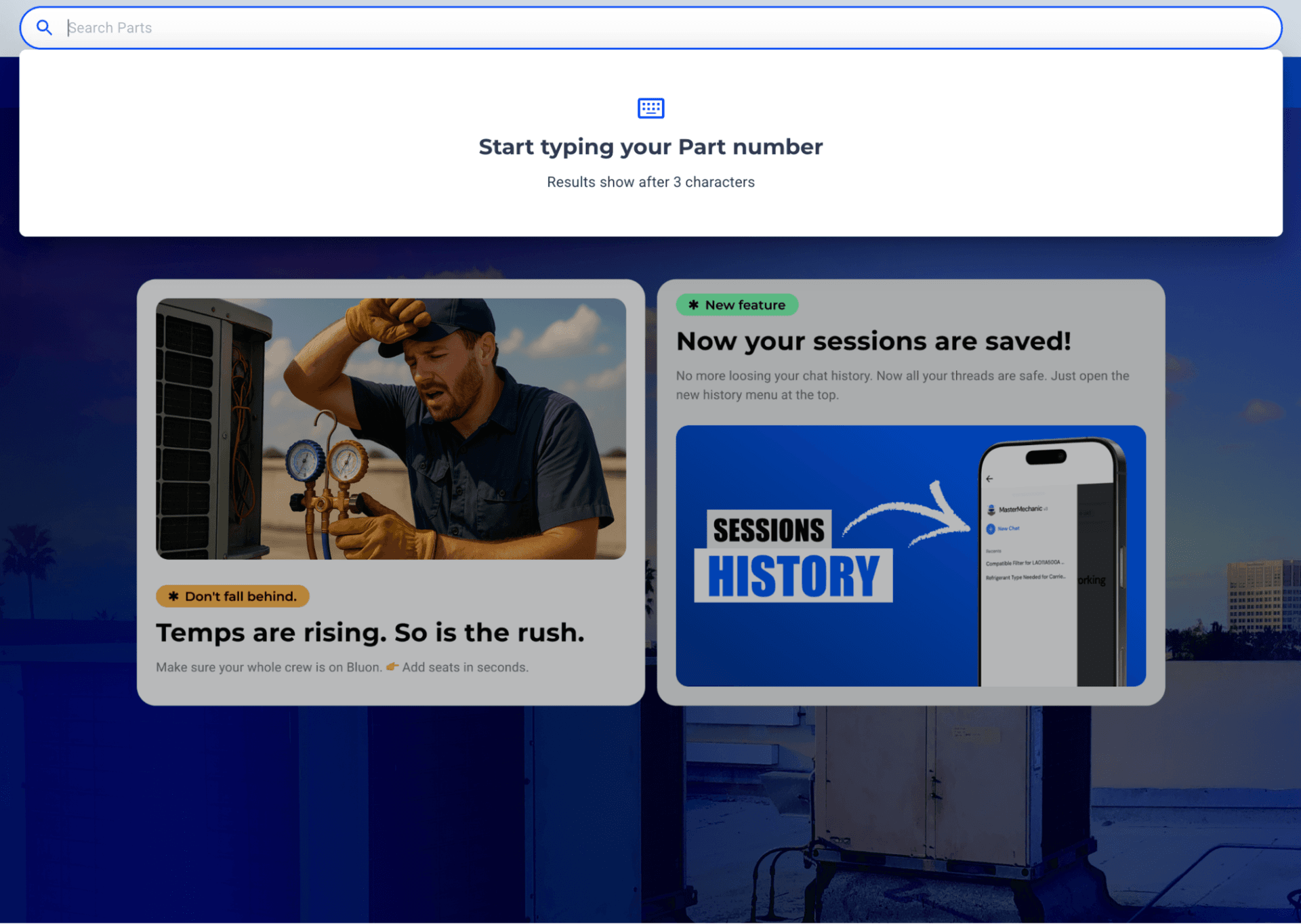Click 'Temps are rising. So is the rush.'

370,633
